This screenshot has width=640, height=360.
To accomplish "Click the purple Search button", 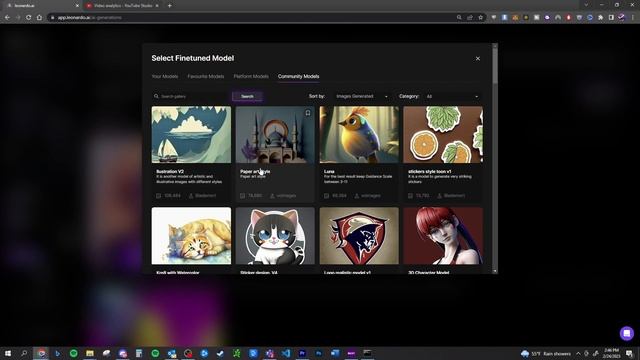I will pyautogui.click(x=247, y=96).
